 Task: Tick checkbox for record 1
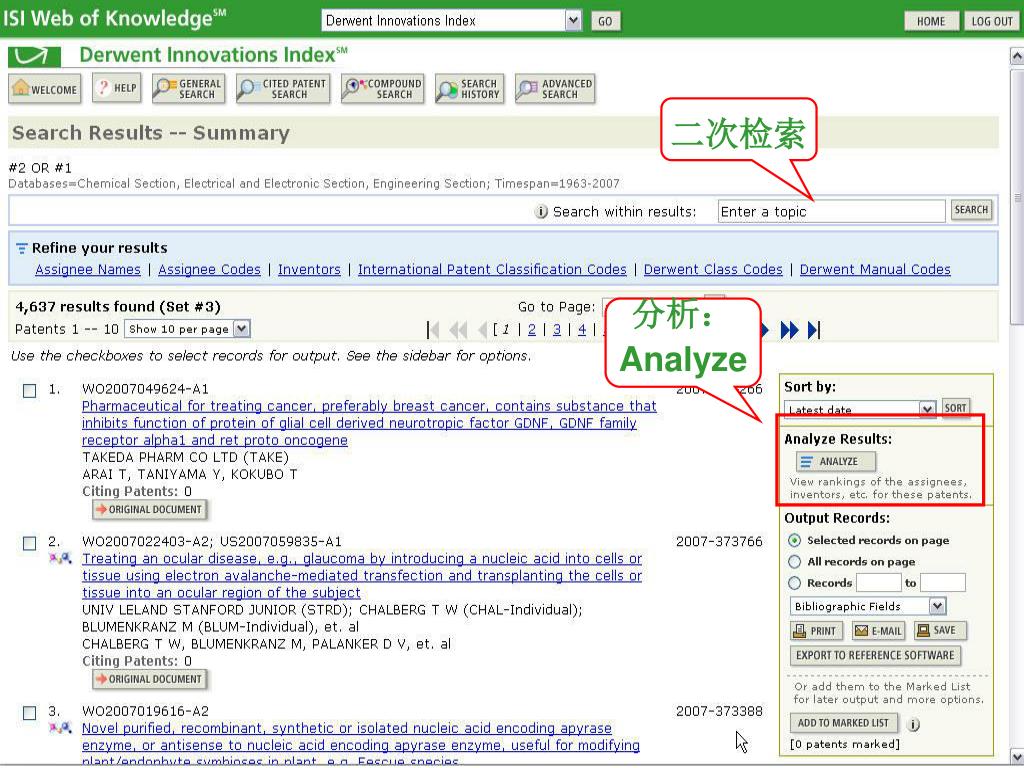[29, 391]
